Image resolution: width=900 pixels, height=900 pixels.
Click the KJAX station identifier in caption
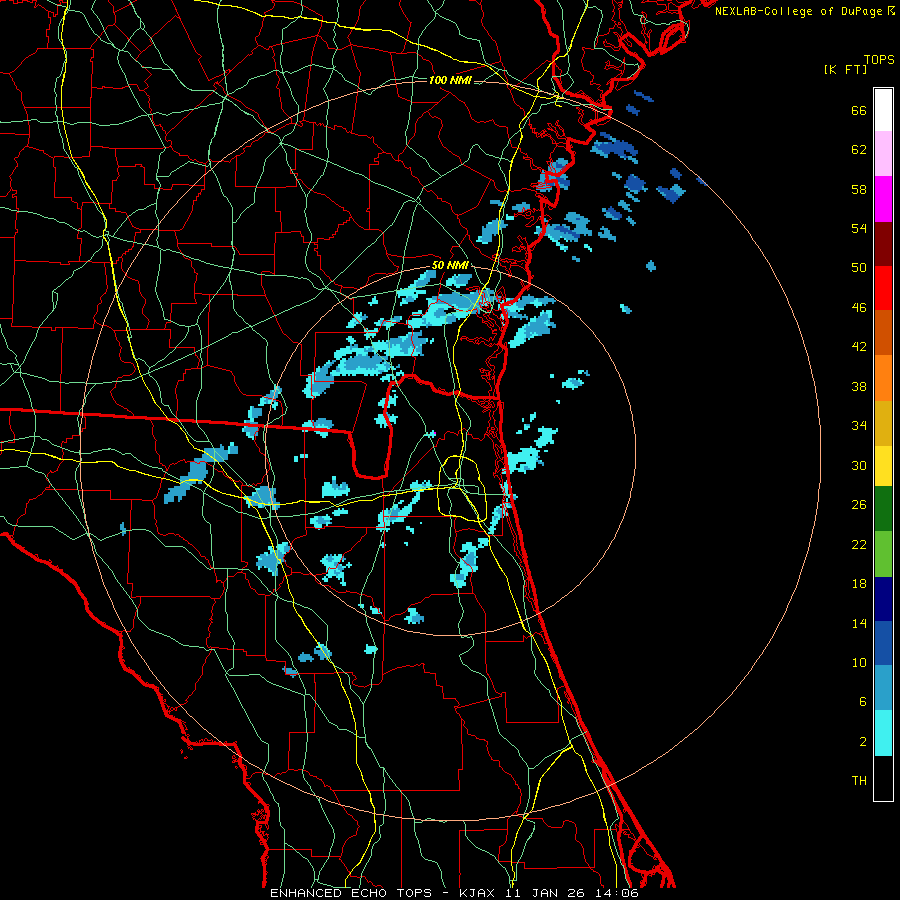click(479, 893)
